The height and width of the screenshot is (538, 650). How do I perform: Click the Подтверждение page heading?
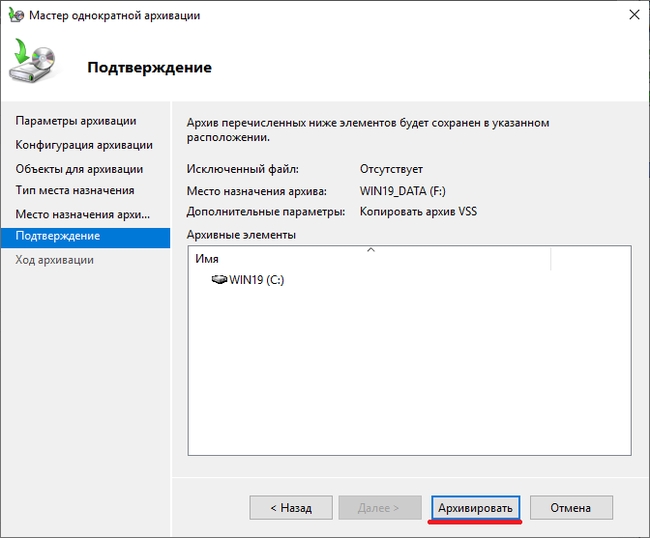point(149,68)
